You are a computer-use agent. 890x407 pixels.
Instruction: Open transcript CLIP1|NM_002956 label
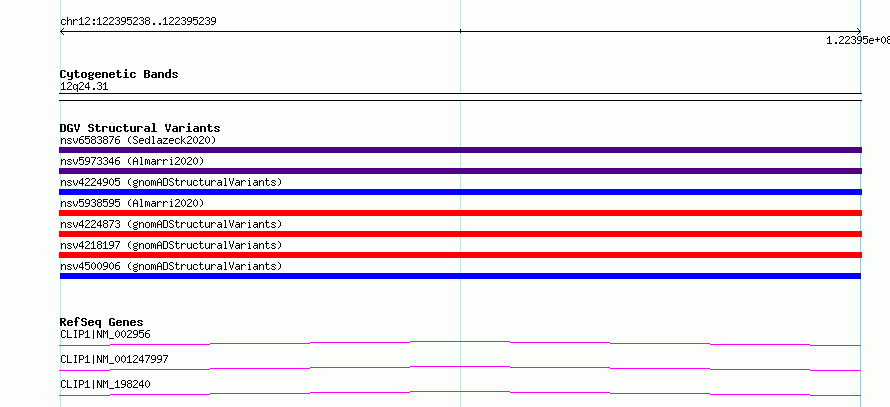coord(105,334)
